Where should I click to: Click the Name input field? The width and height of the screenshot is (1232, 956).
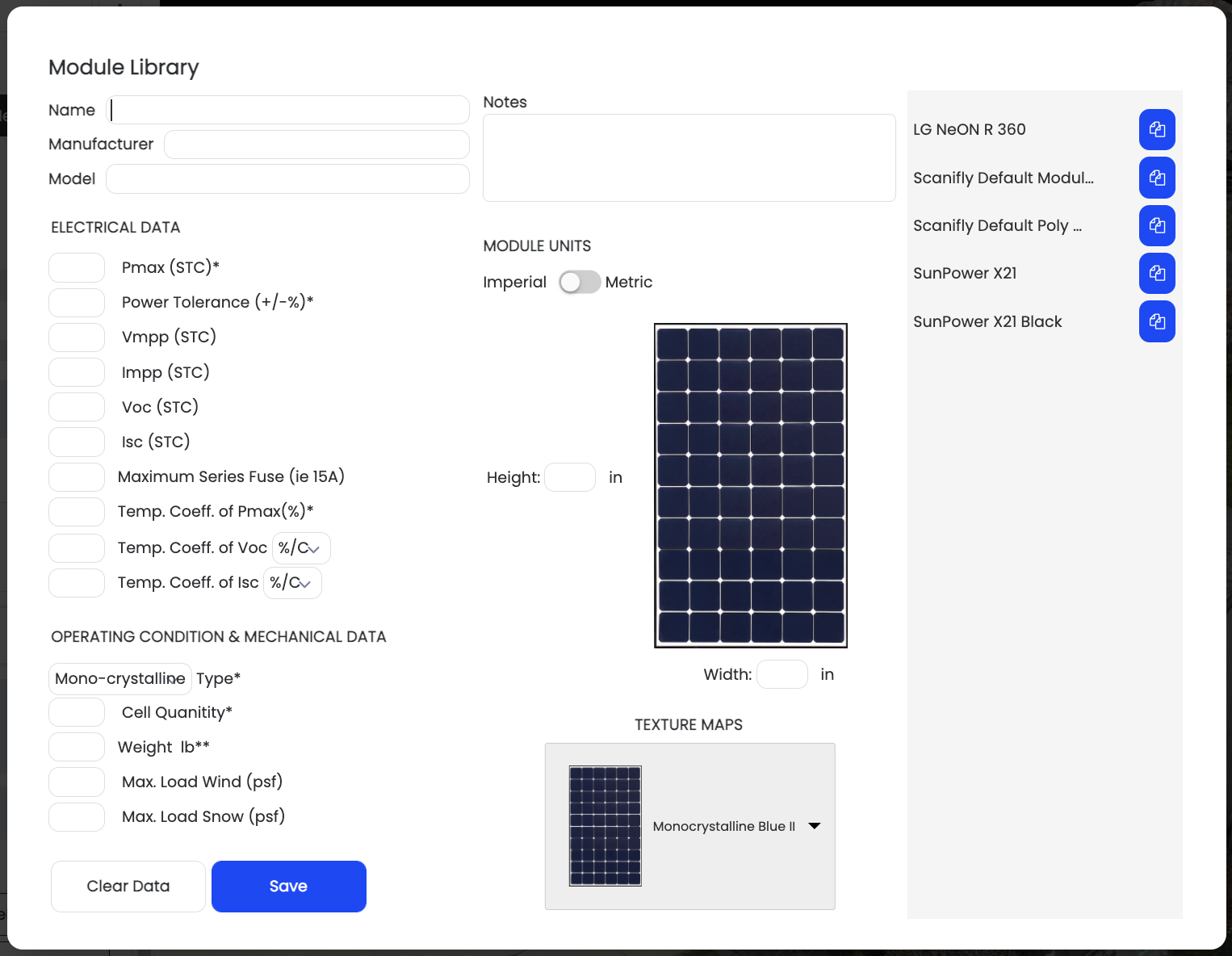tap(289, 109)
